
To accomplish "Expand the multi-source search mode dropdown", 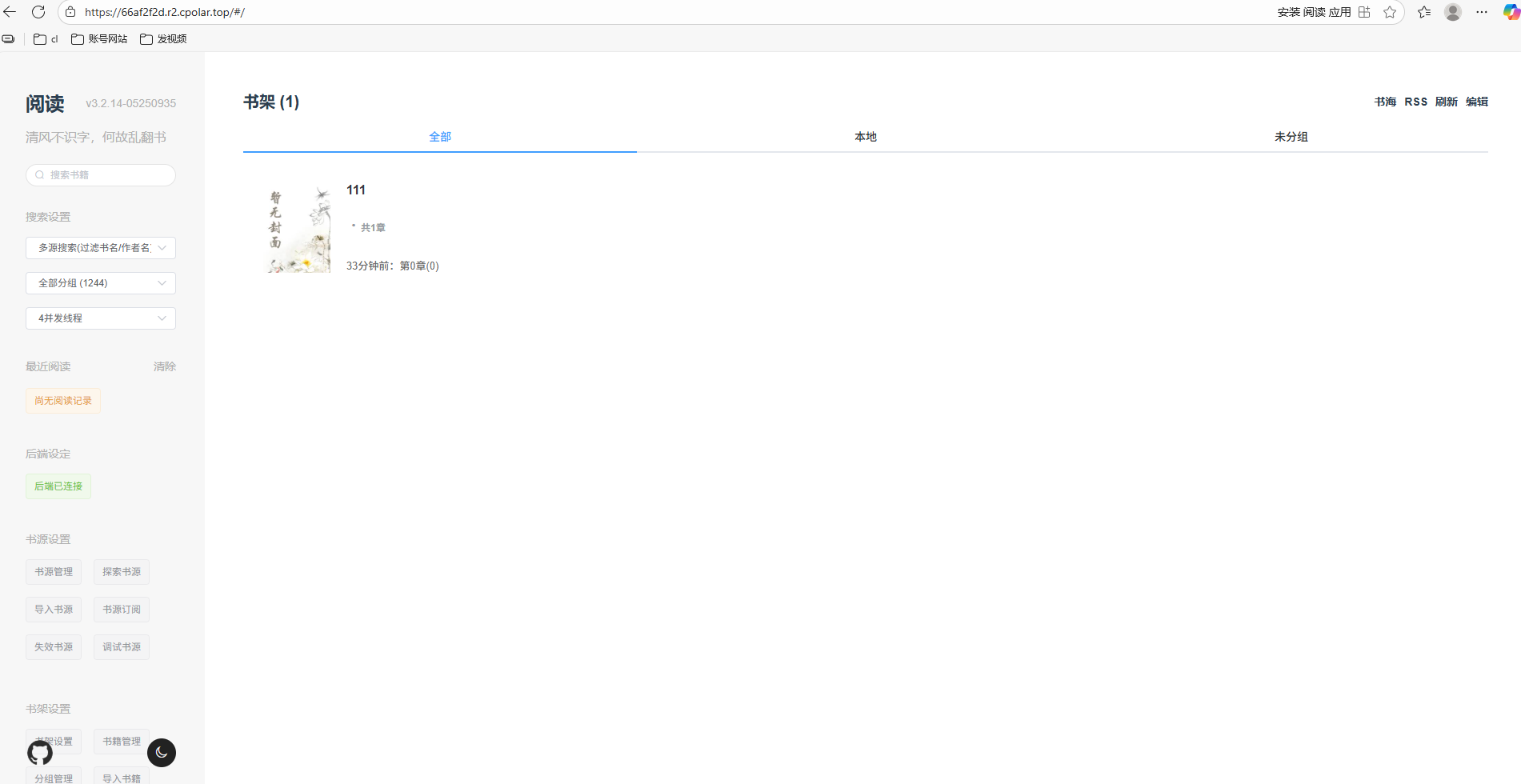I will 101,248.
